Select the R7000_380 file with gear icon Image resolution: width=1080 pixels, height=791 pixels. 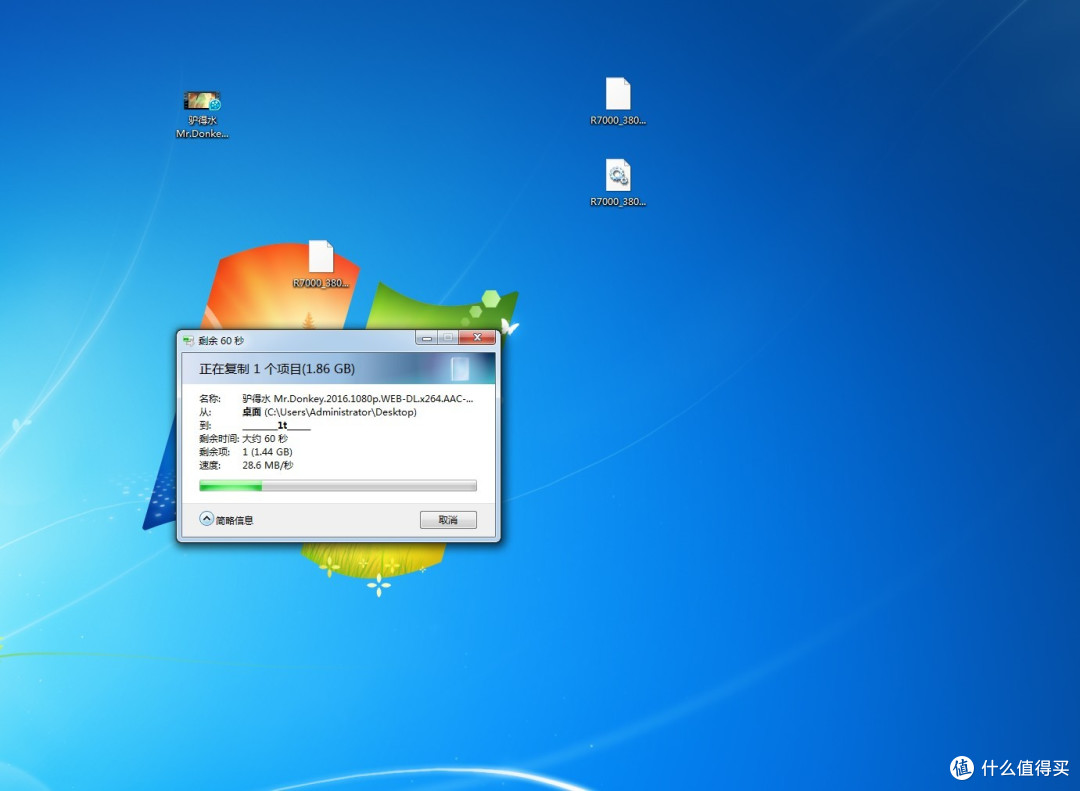[618, 183]
